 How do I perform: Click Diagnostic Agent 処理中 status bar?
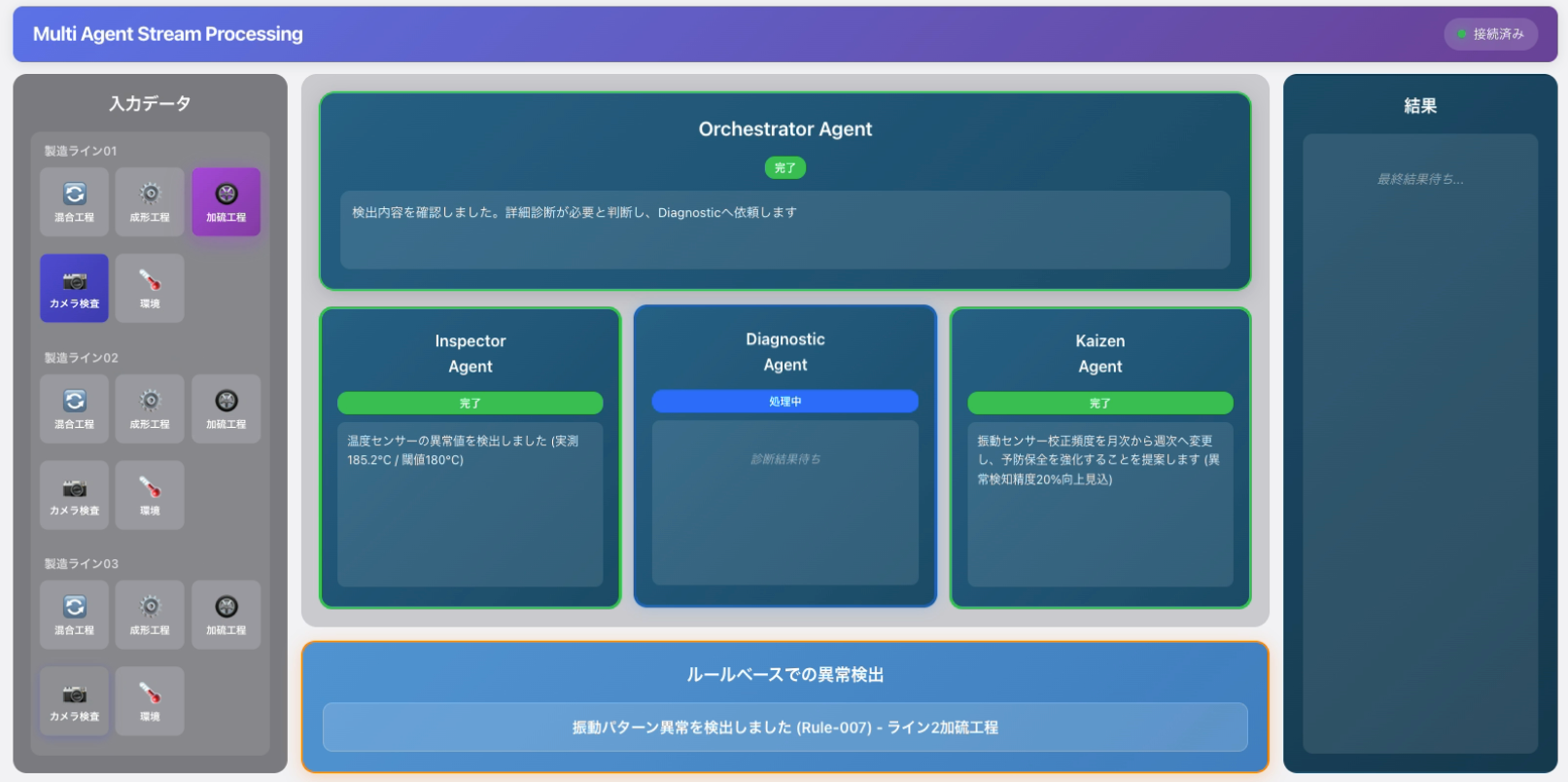pyautogui.click(x=784, y=401)
